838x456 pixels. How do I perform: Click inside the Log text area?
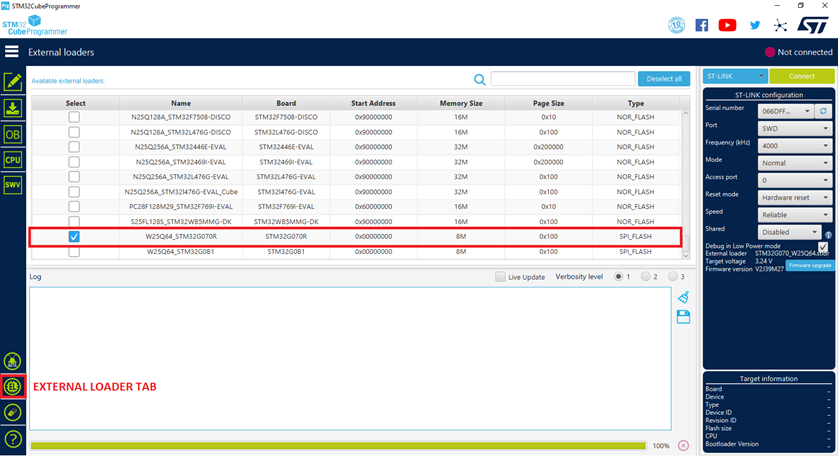point(350,358)
